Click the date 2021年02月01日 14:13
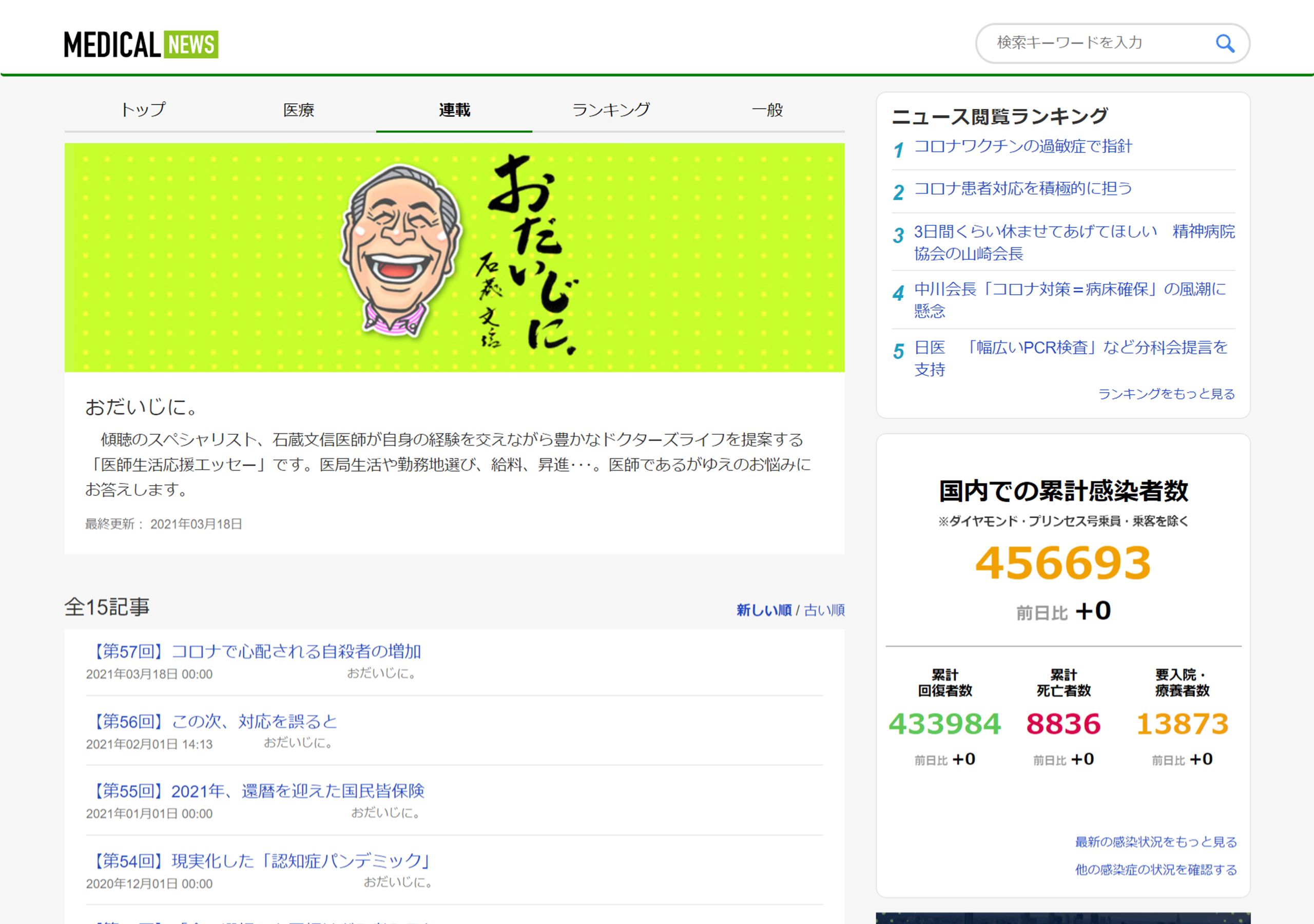Image resolution: width=1314 pixels, height=924 pixels. tap(149, 744)
